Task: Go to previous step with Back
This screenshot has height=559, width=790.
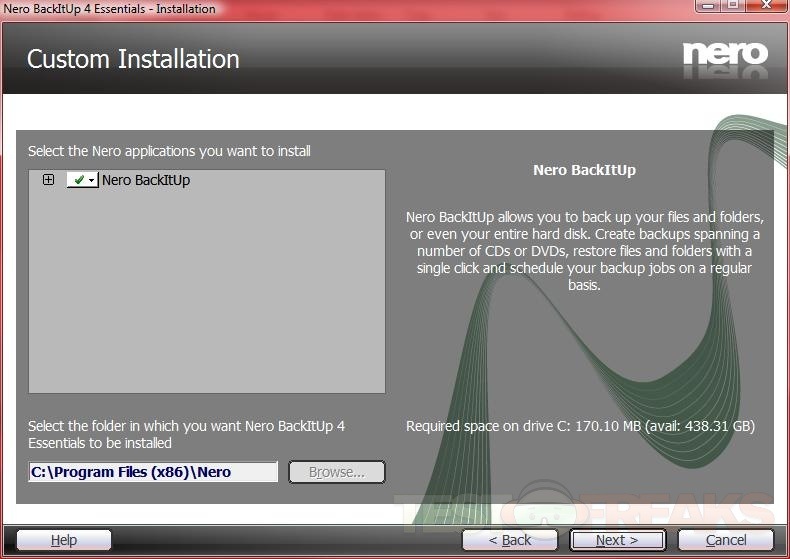Action: [x=510, y=540]
